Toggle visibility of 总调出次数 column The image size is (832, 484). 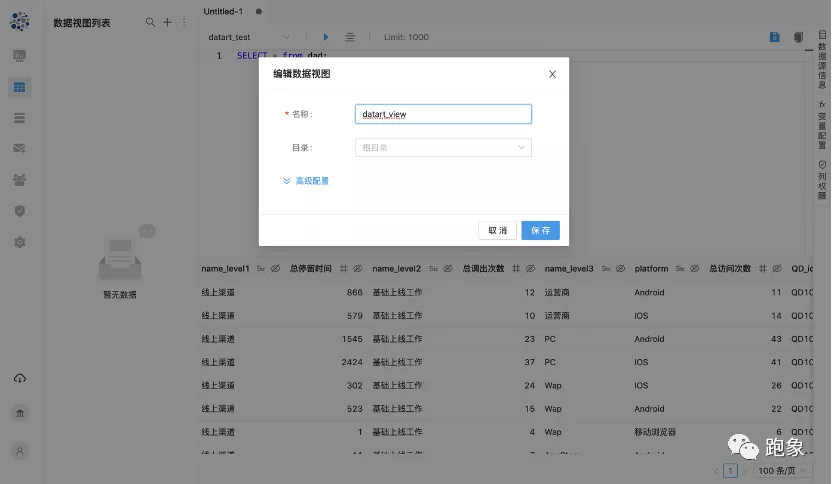530,269
